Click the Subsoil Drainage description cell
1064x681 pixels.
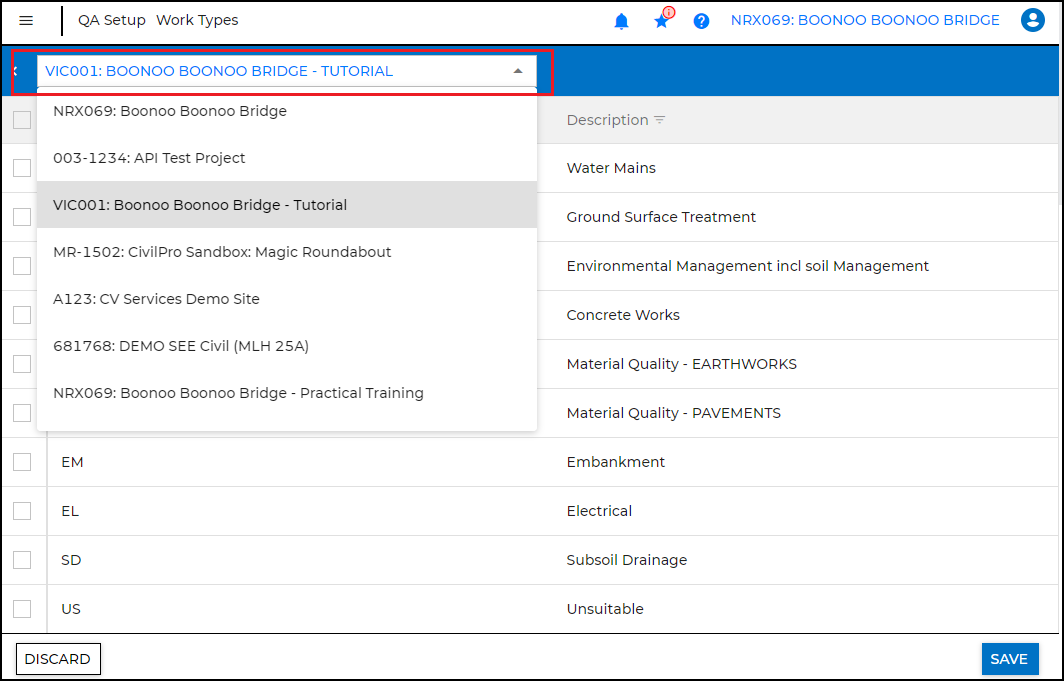point(626,560)
